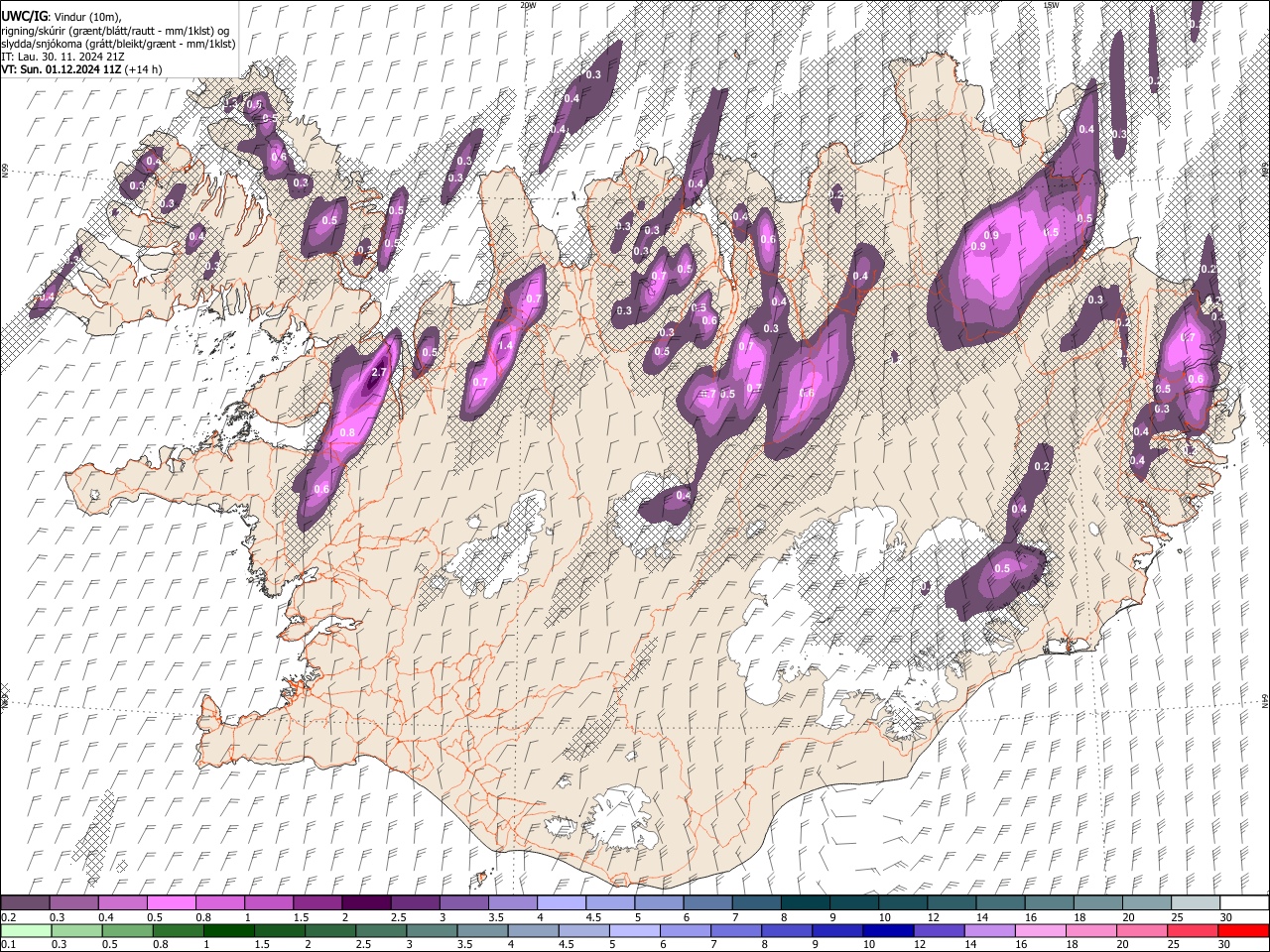Click the 0.8 map label below the 2.7 maximum

pyautogui.click(x=347, y=432)
